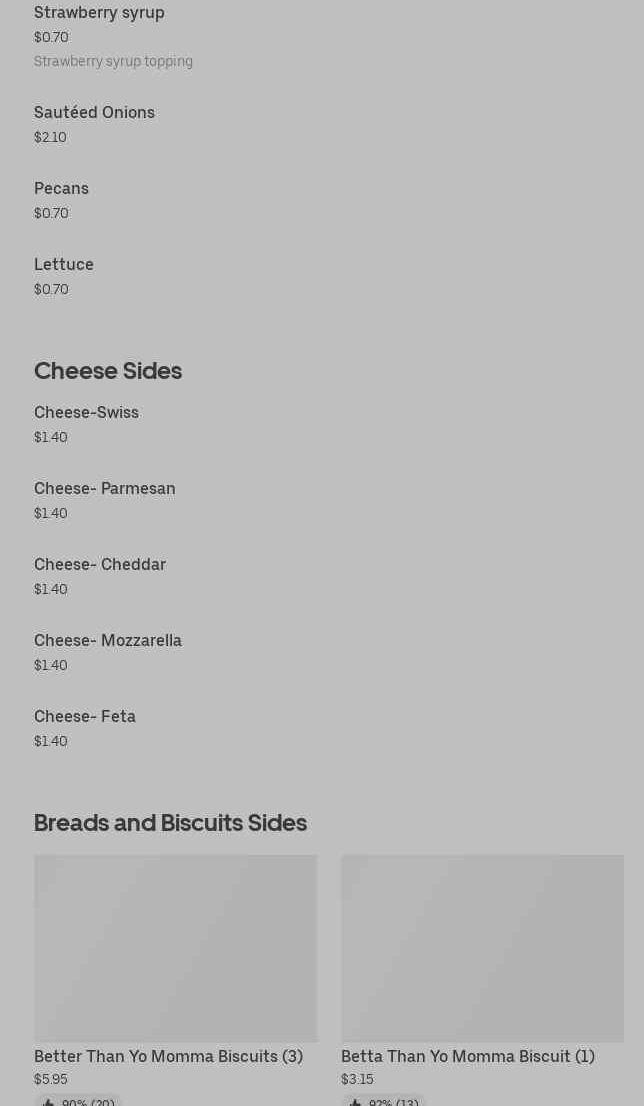The image size is (644, 1106).
Task: Click thumbs-up rating icon showing 92%
Action: click(x=355, y=1102)
